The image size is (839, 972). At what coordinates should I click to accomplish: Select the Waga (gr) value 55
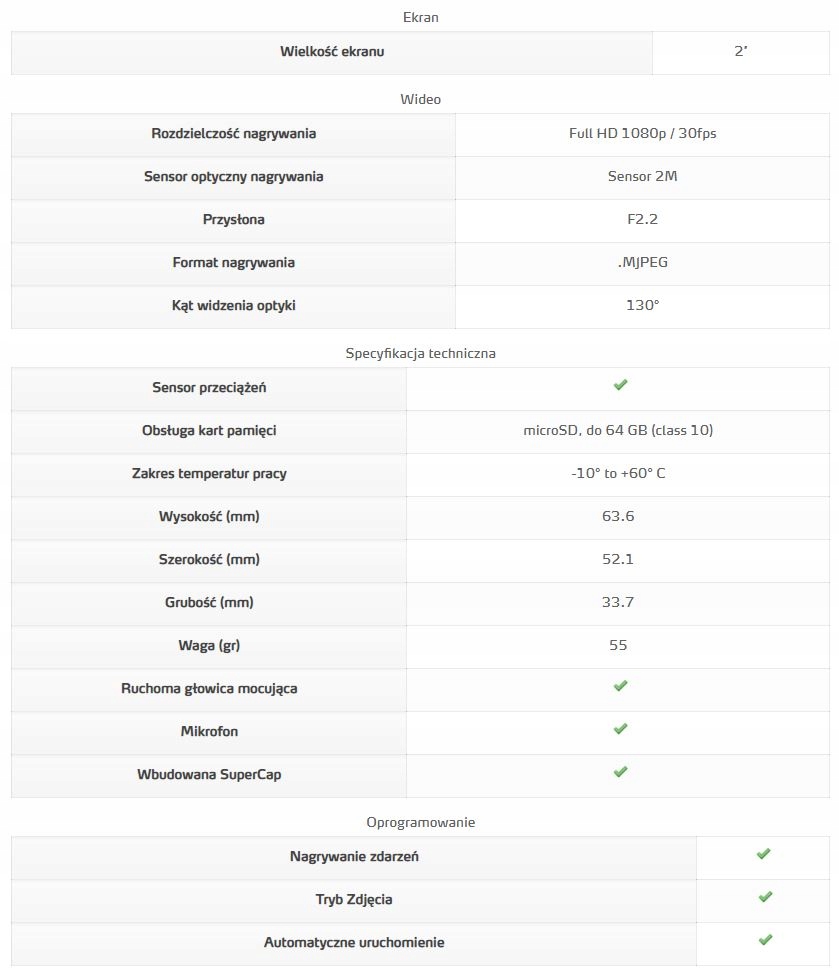point(618,646)
